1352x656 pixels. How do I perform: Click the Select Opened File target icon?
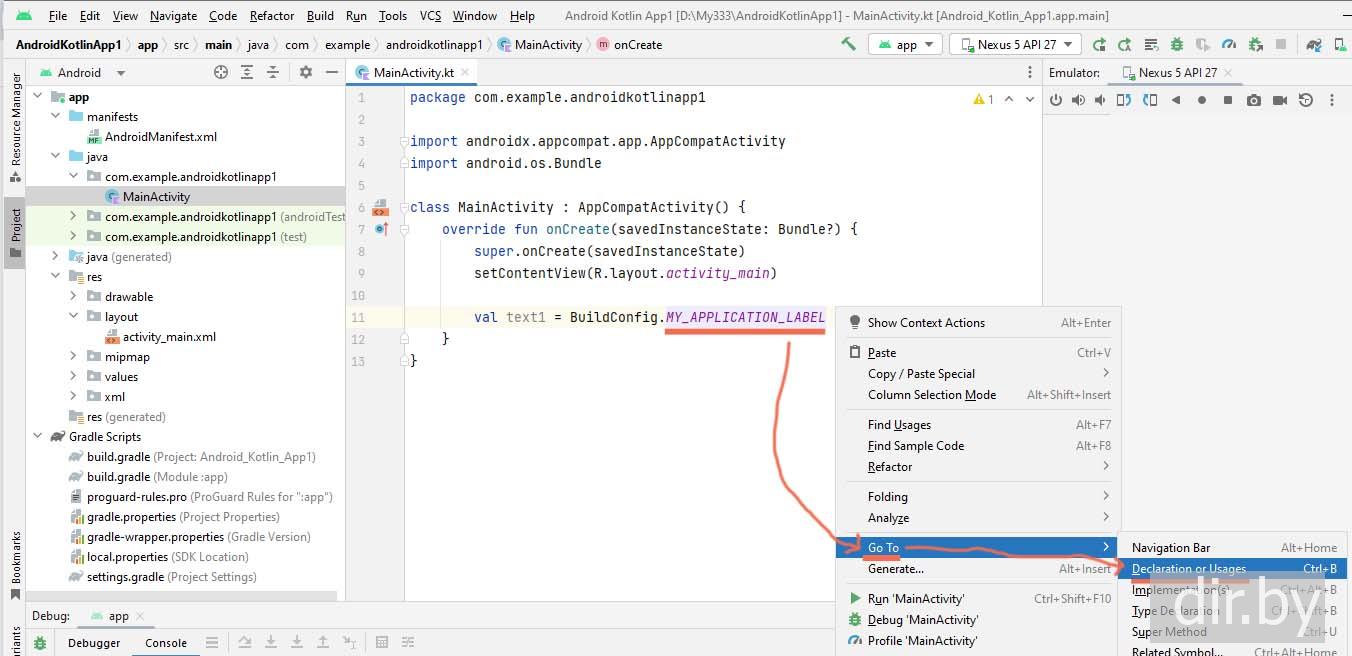221,72
